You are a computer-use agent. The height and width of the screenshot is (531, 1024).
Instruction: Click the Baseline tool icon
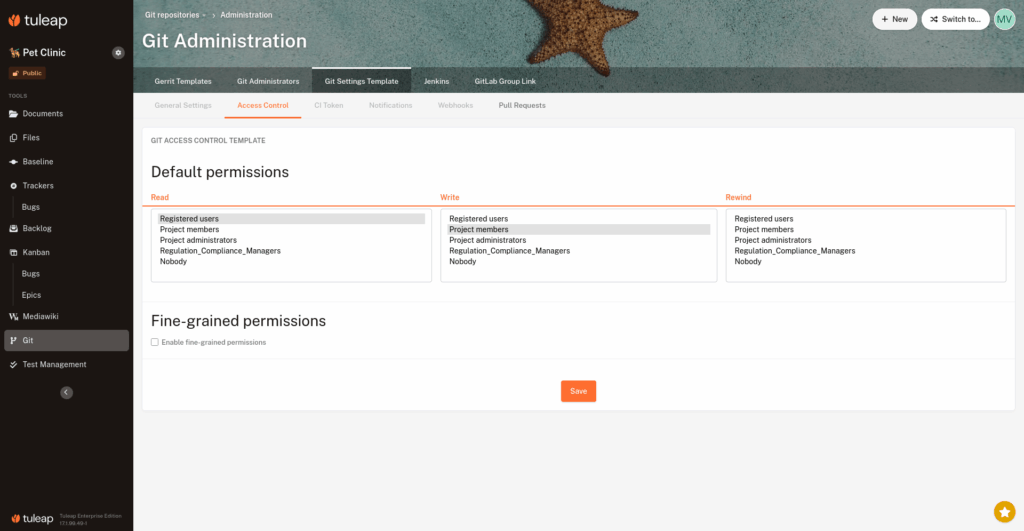[x=13, y=162]
